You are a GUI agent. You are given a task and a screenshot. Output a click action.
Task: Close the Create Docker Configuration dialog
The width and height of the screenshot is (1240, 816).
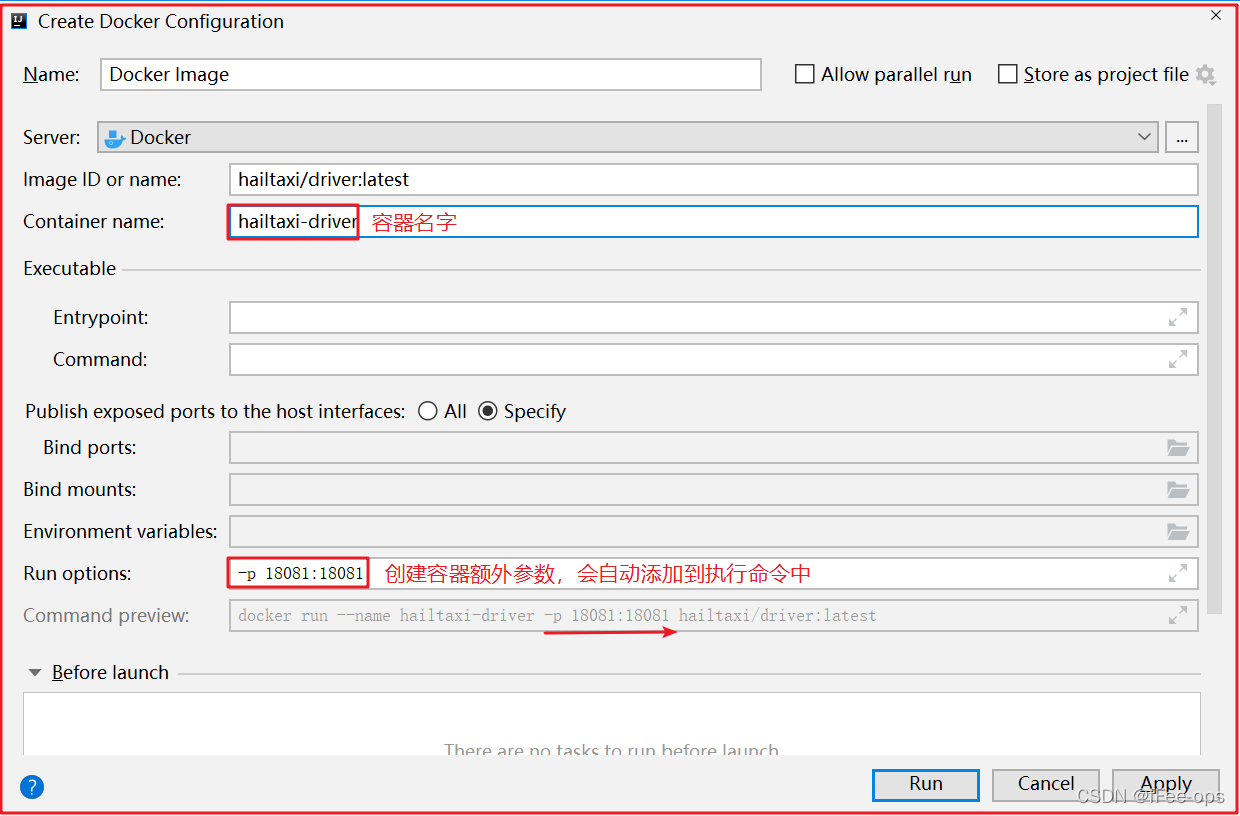click(1216, 16)
